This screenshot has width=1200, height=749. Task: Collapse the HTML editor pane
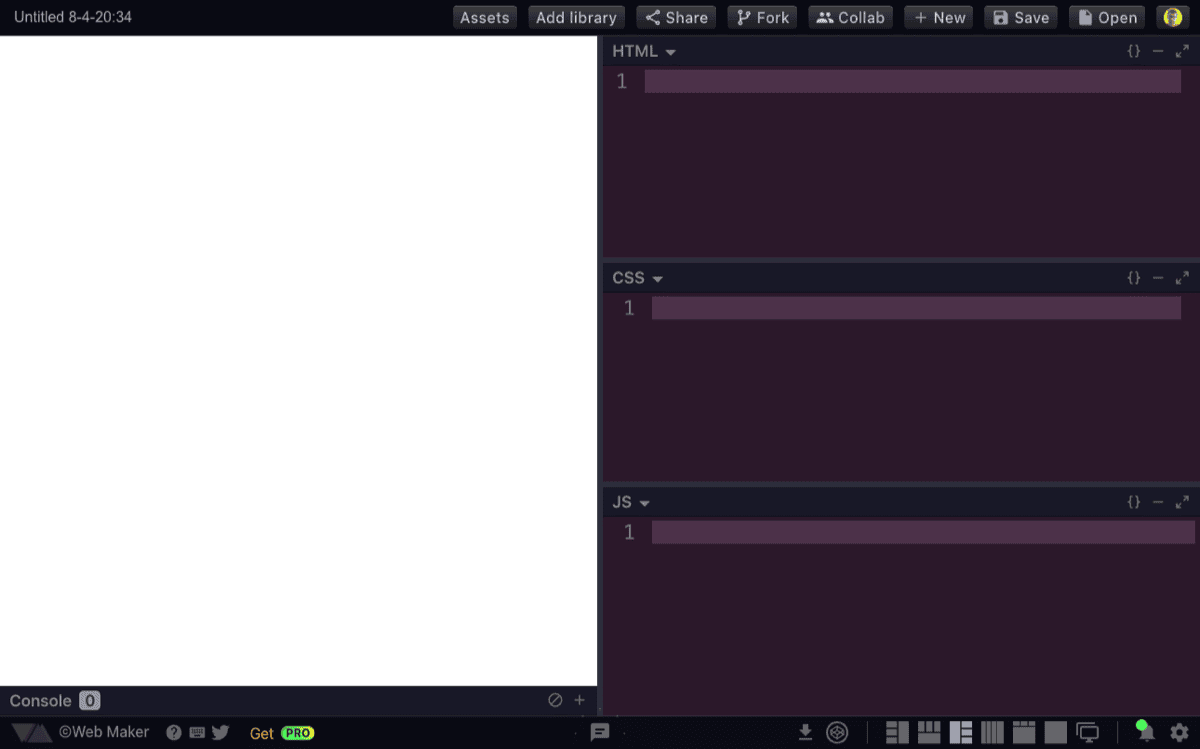point(1158,50)
